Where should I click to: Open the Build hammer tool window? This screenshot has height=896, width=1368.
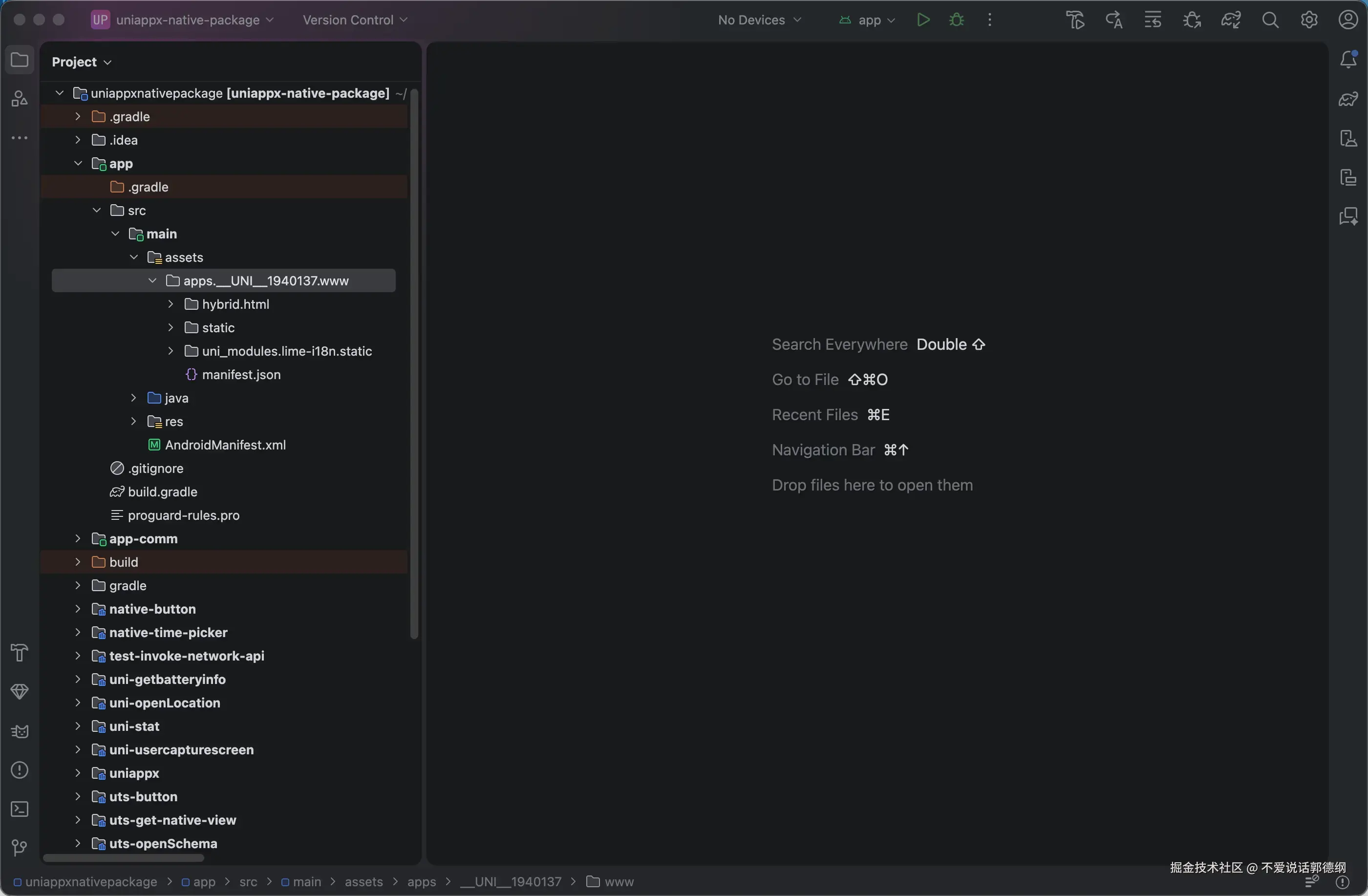click(20, 653)
